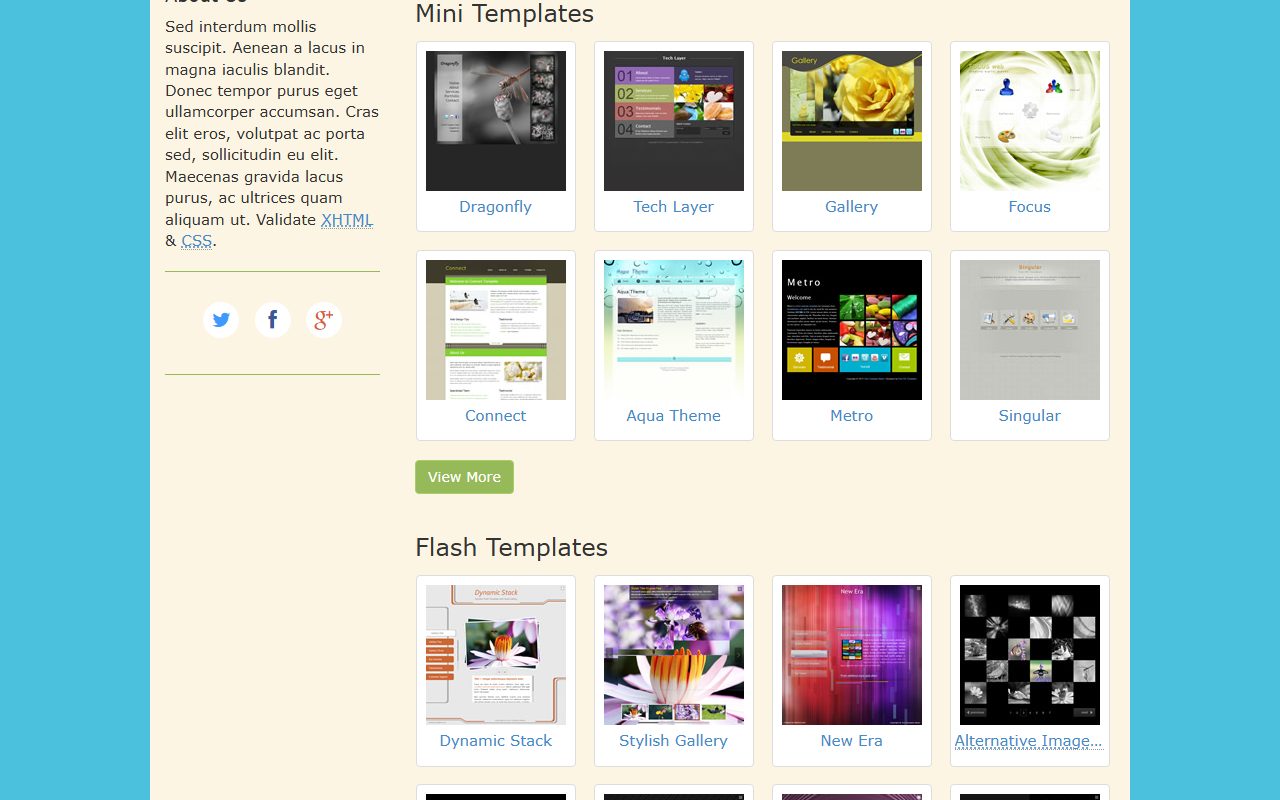Follow the XHTML validation link

pyautogui.click(x=347, y=220)
